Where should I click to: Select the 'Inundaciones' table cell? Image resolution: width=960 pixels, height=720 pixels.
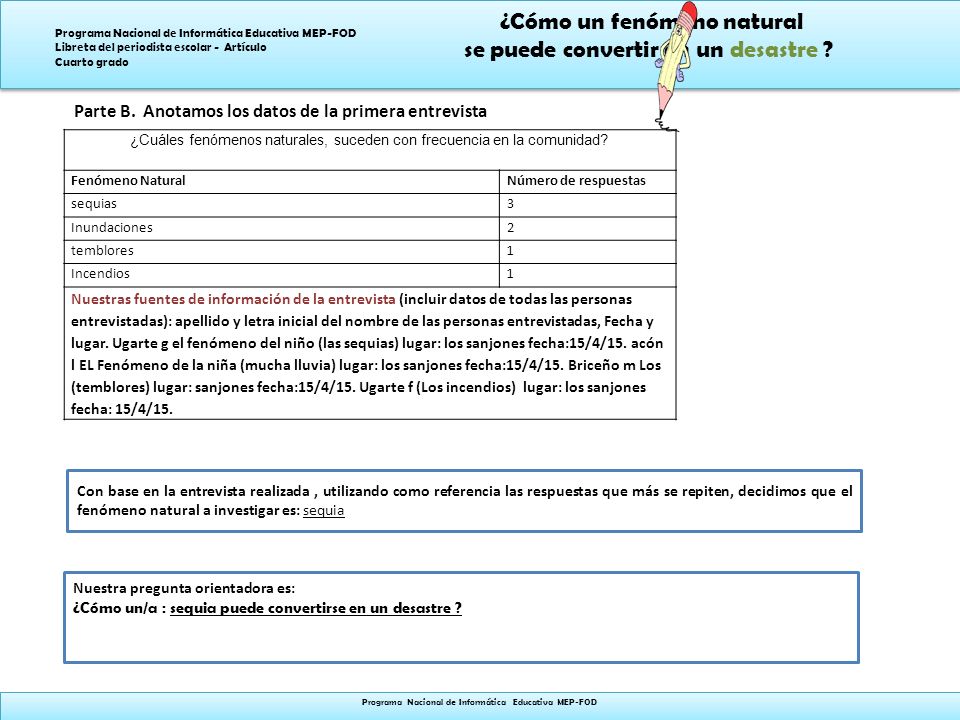[282, 228]
